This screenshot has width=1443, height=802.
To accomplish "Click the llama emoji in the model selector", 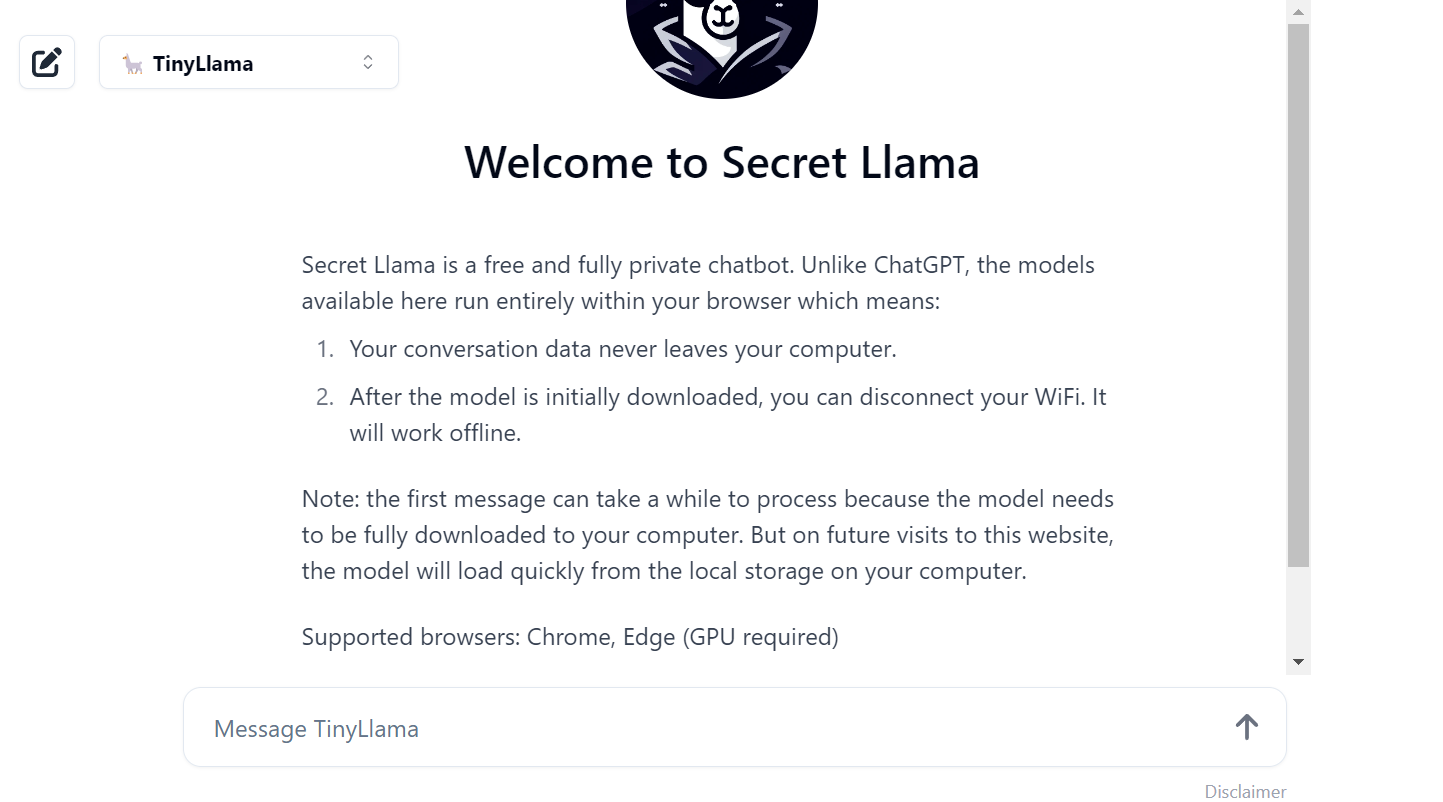I will tap(135, 63).
